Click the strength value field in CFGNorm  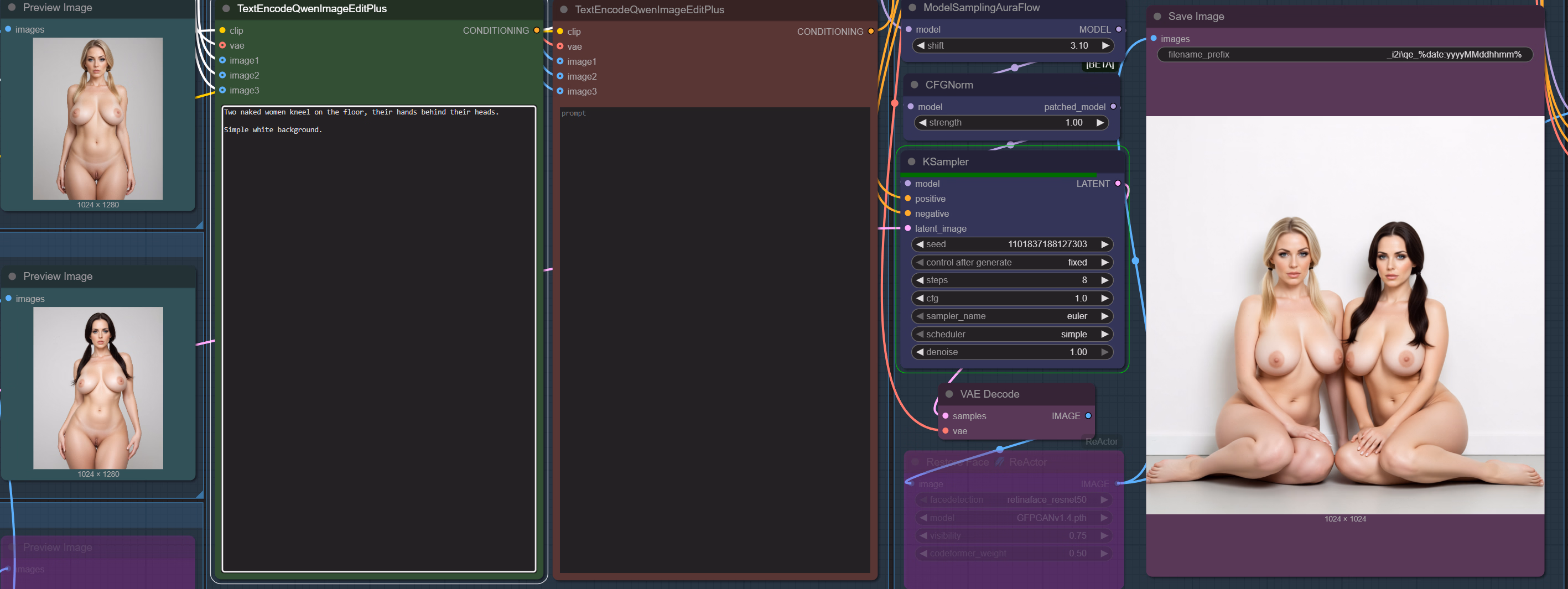(1010, 123)
